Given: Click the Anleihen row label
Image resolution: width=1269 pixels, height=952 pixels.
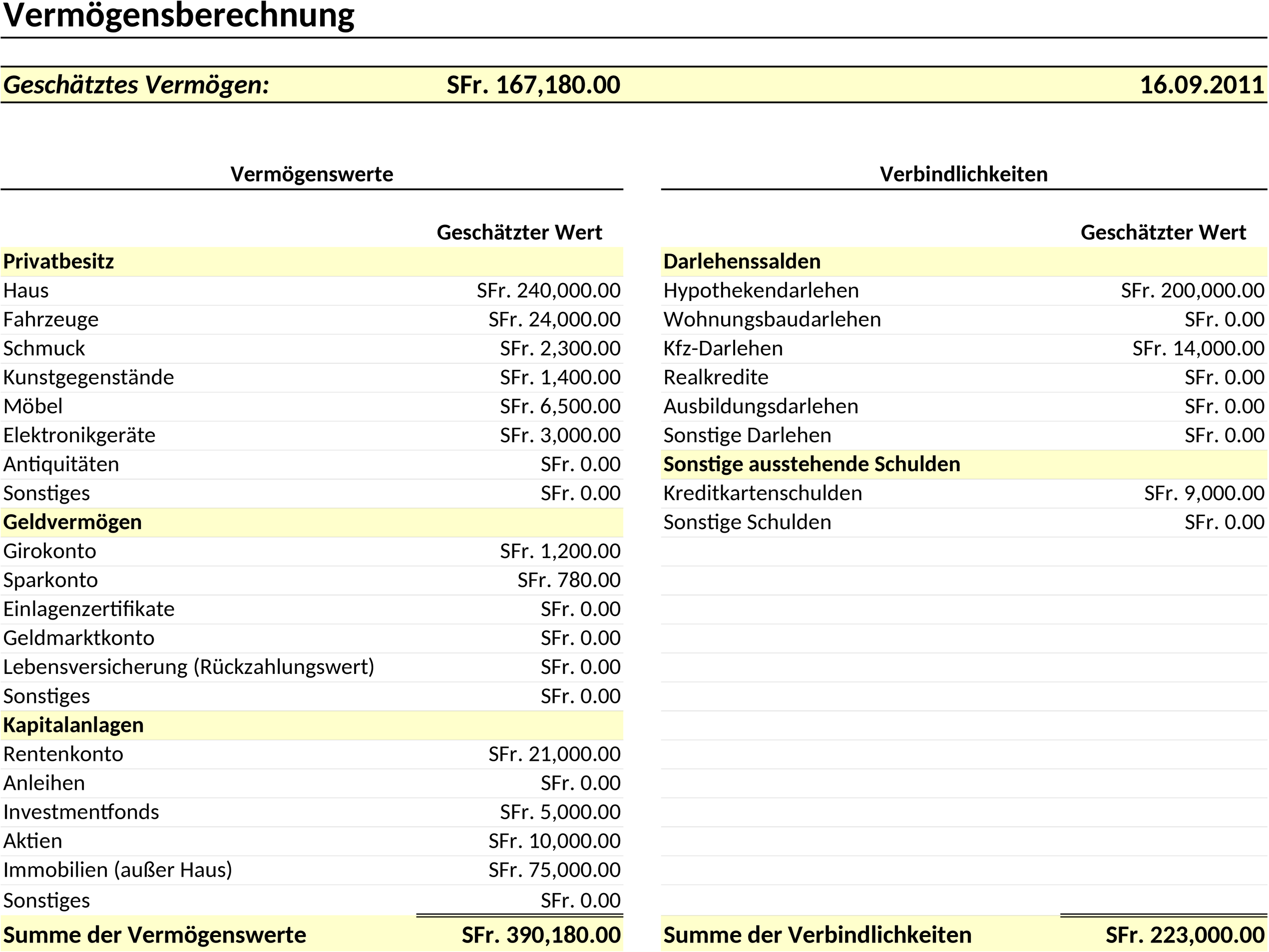Looking at the screenshot, I should [x=43, y=783].
